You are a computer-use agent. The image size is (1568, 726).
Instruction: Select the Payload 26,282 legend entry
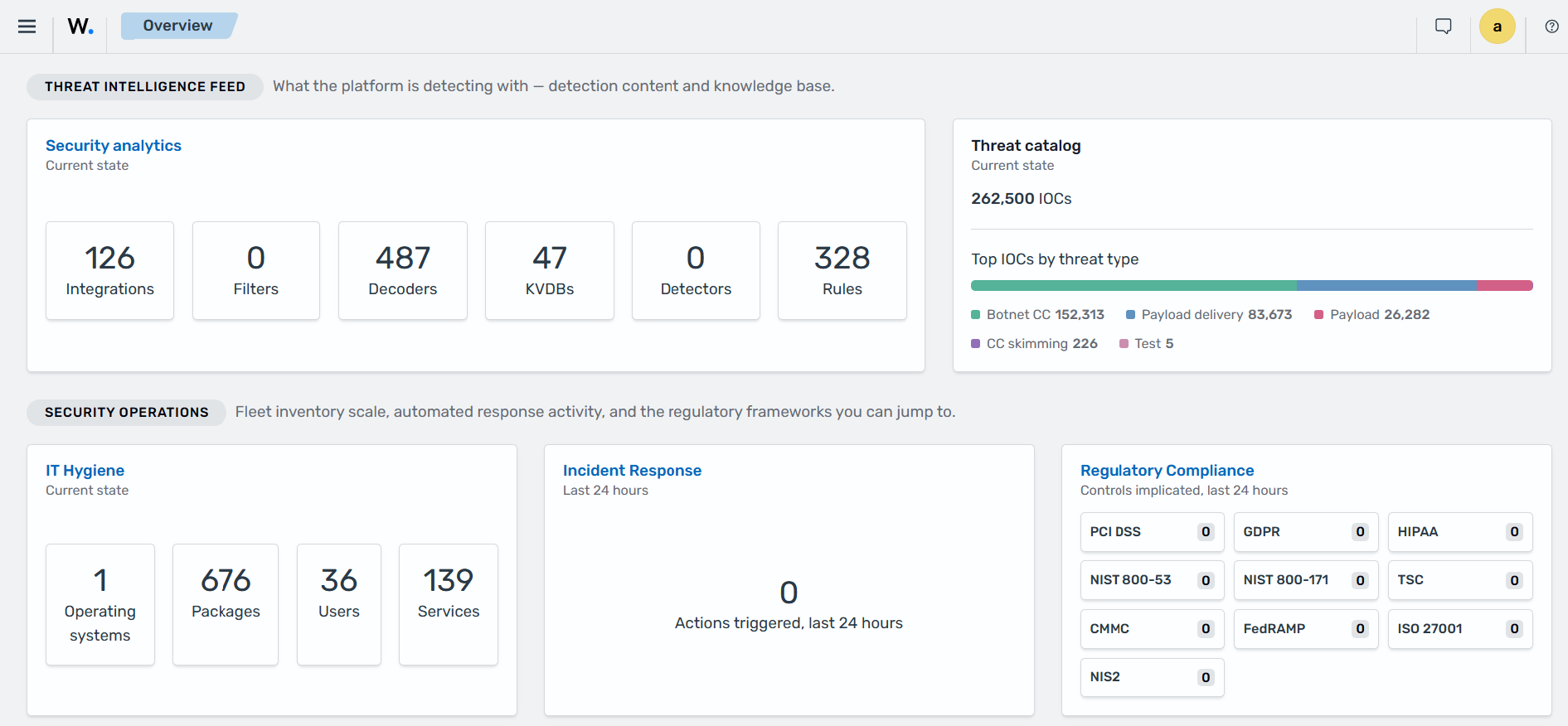pos(1372,315)
